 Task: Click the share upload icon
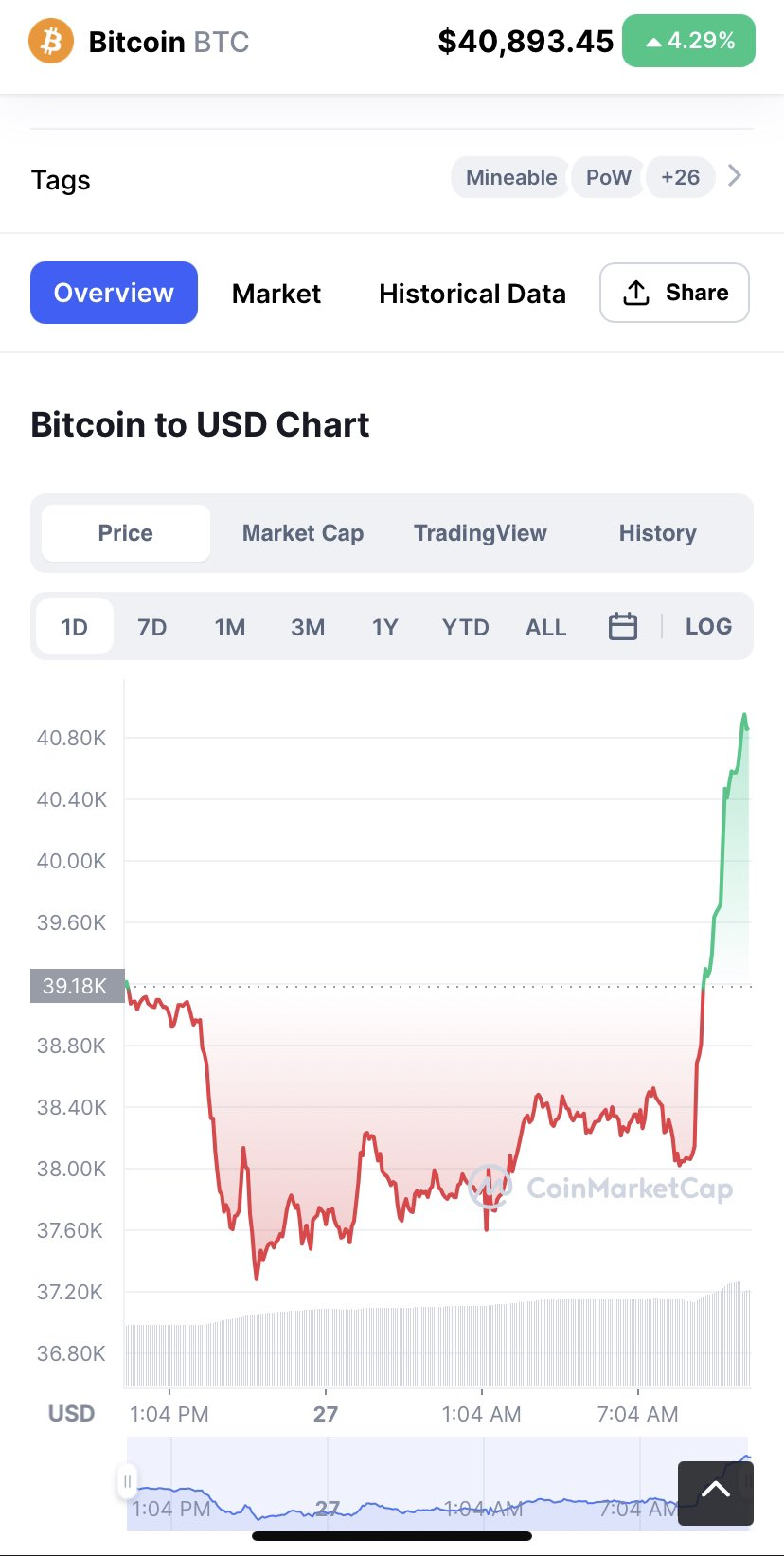pos(636,294)
